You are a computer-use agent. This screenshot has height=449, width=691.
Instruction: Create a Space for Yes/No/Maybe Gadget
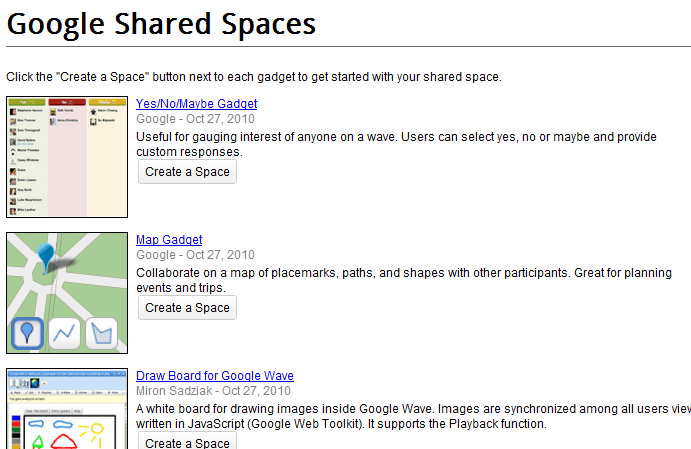click(x=187, y=172)
